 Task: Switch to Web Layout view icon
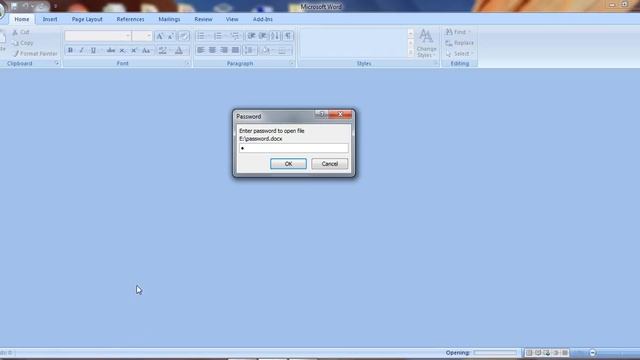point(547,353)
